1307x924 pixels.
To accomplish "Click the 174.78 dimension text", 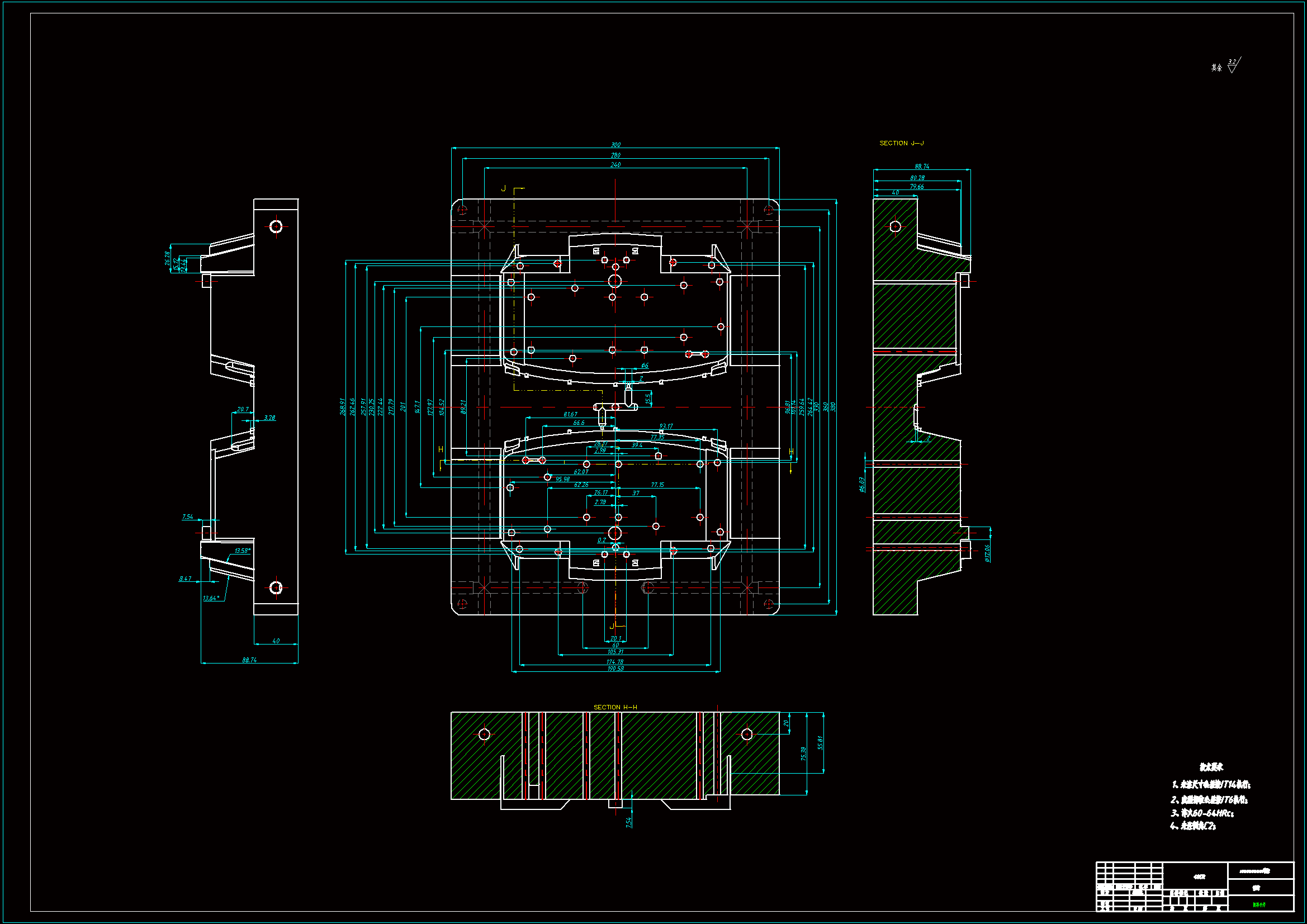I will click(615, 661).
